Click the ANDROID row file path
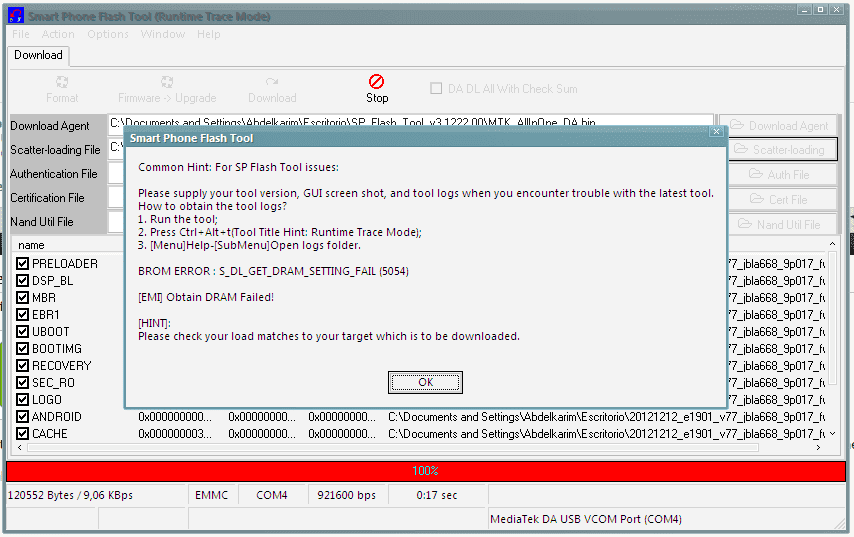The width and height of the screenshot is (854, 537). [607, 417]
